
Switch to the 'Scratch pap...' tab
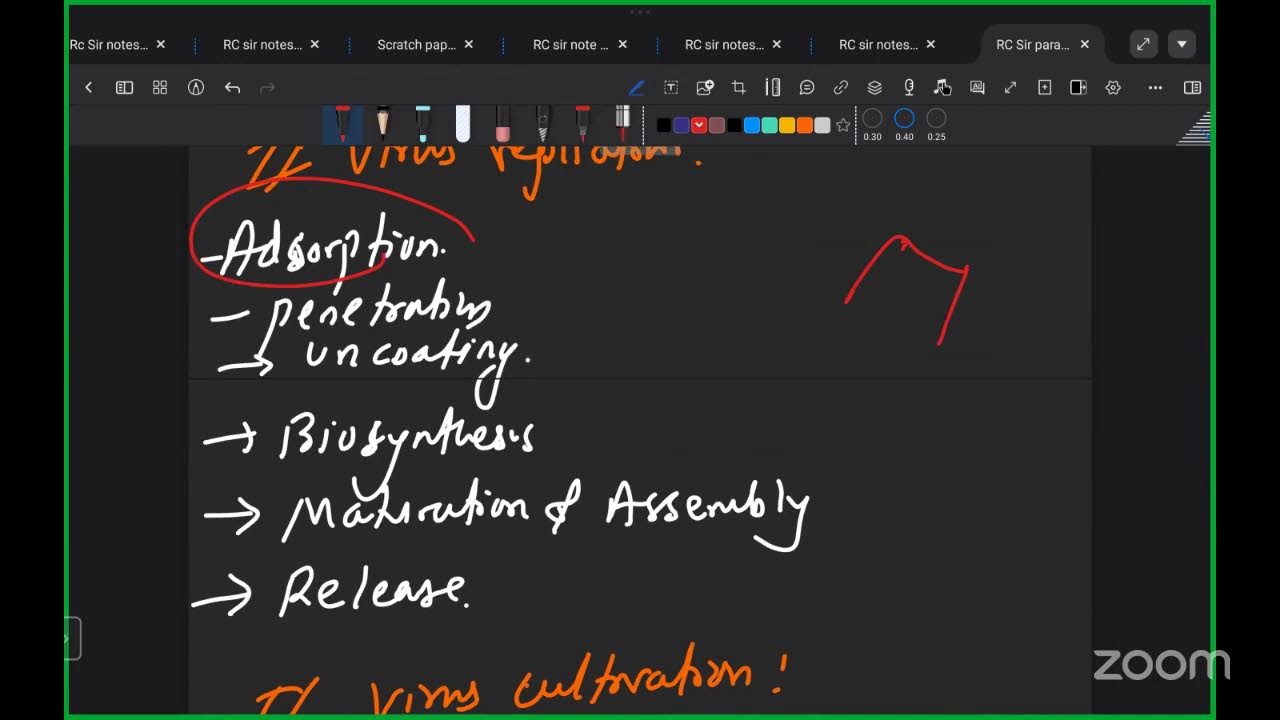click(416, 45)
